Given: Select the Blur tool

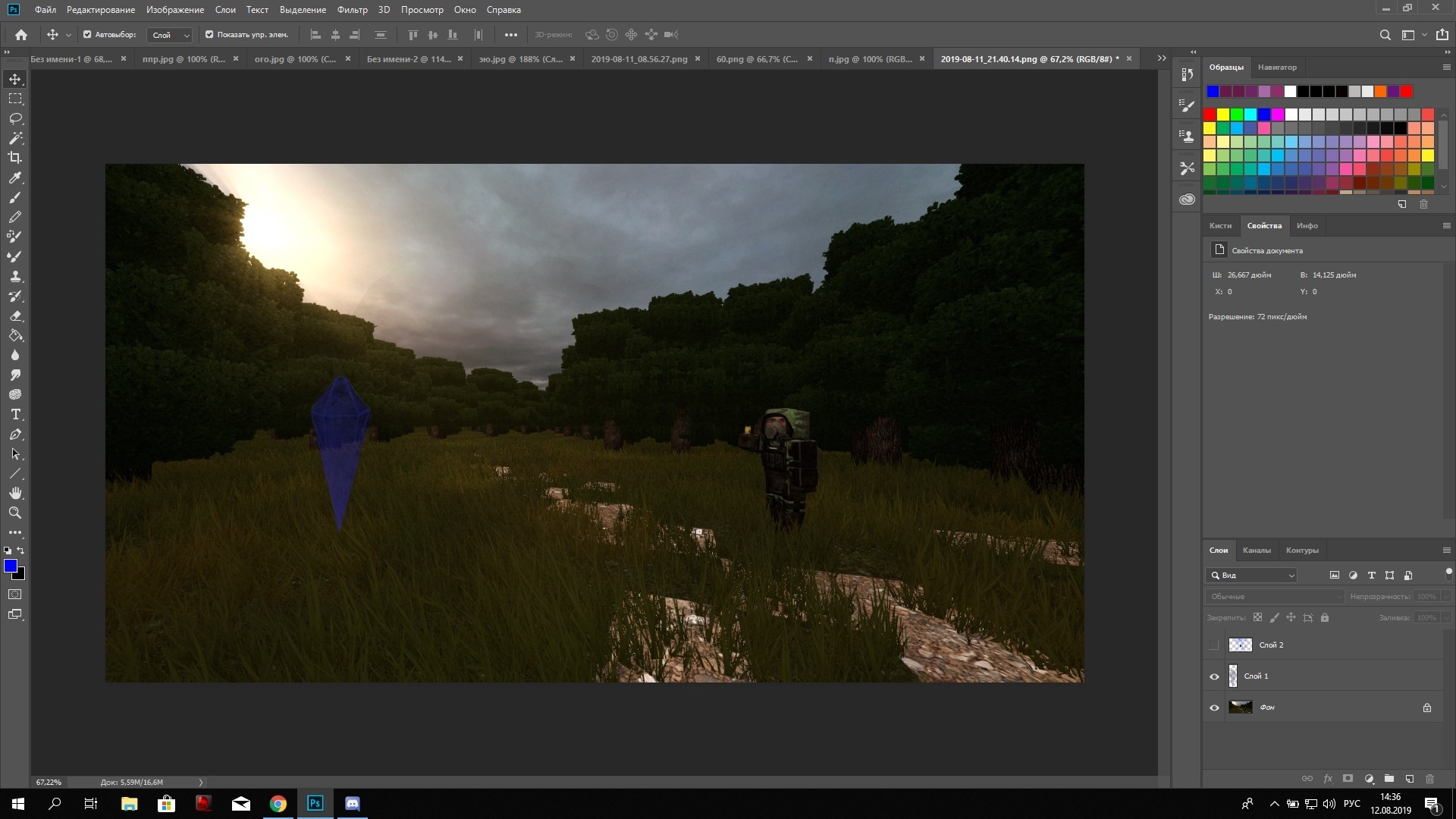Looking at the screenshot, I should (15, 356).
